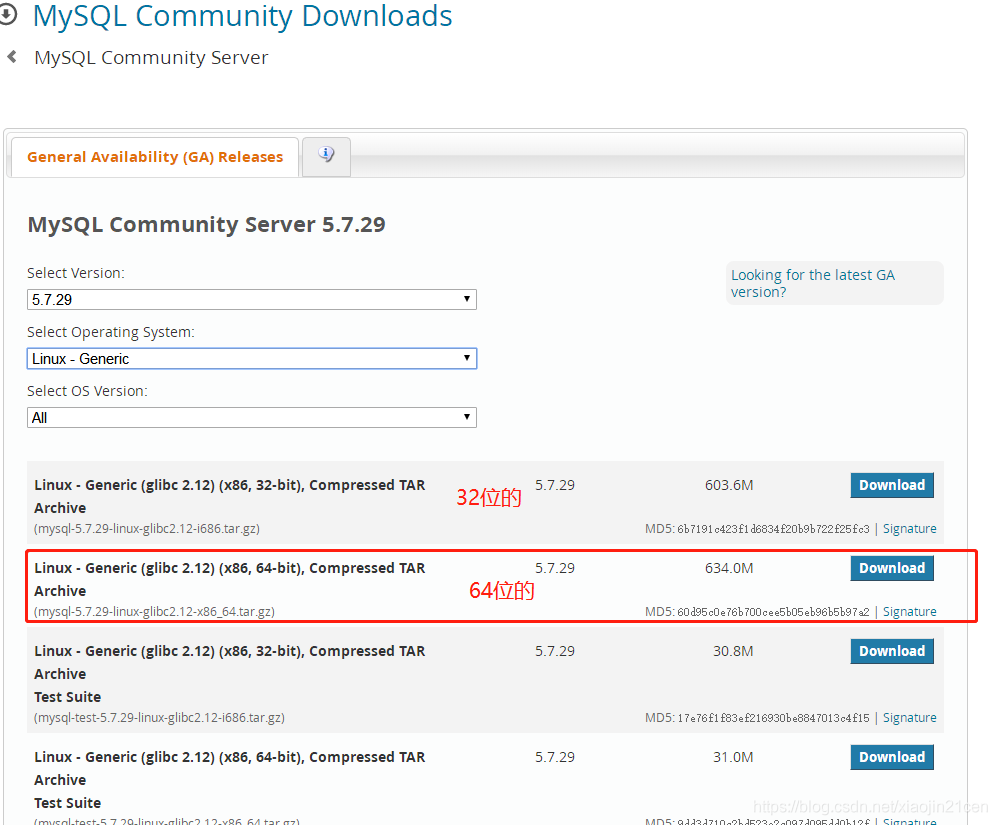
Task: Click MySQL Community Downloads heading
Action: click(242, 15)
